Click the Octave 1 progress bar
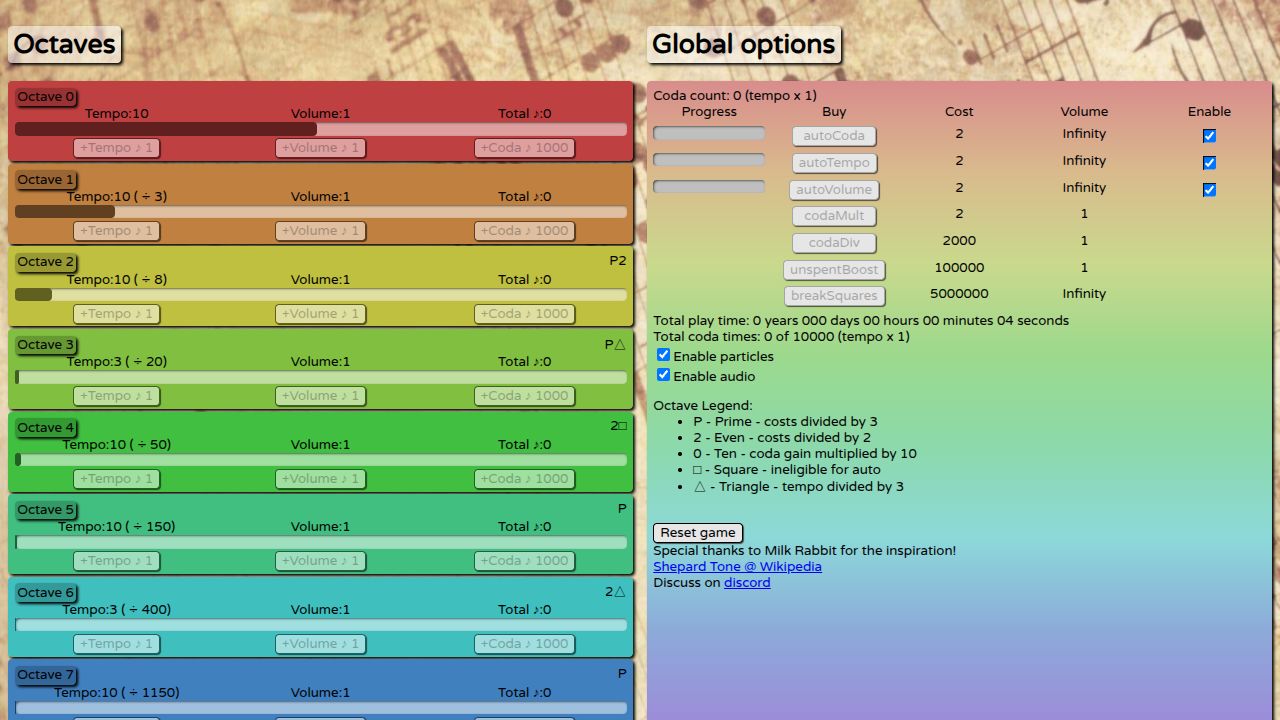The width and height of the screenshot is (1280, 720). 321,212
